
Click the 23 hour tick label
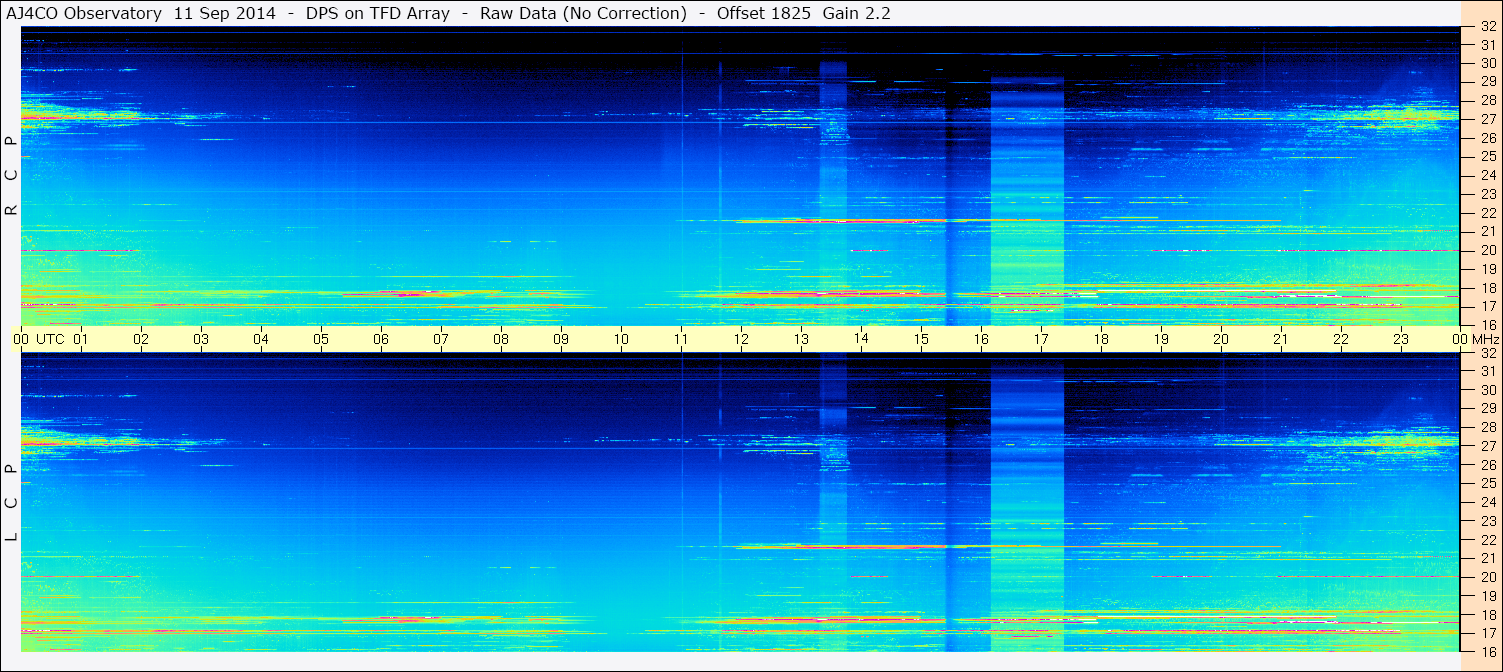click(x=1401, y=339)
